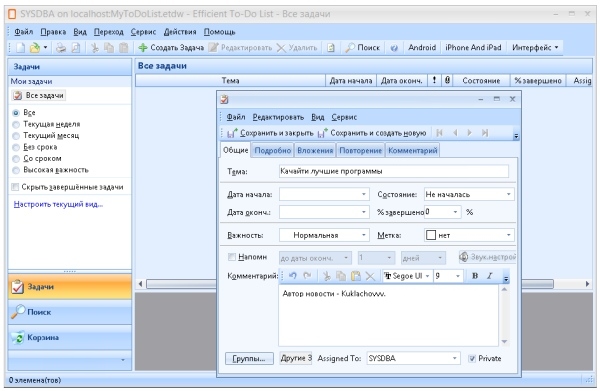Open the Действия menu
The image size is (600, 391).
[x=180, y=32]
